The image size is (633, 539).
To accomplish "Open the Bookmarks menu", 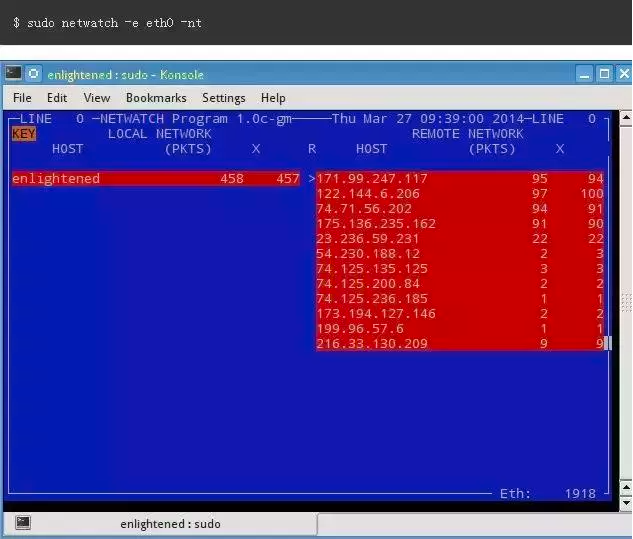I will (x=156, y=98).
